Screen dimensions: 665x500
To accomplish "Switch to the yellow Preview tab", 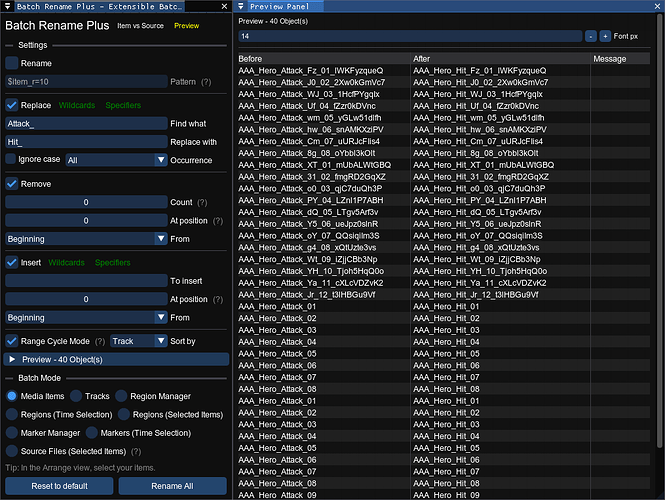I will (187, 26).
